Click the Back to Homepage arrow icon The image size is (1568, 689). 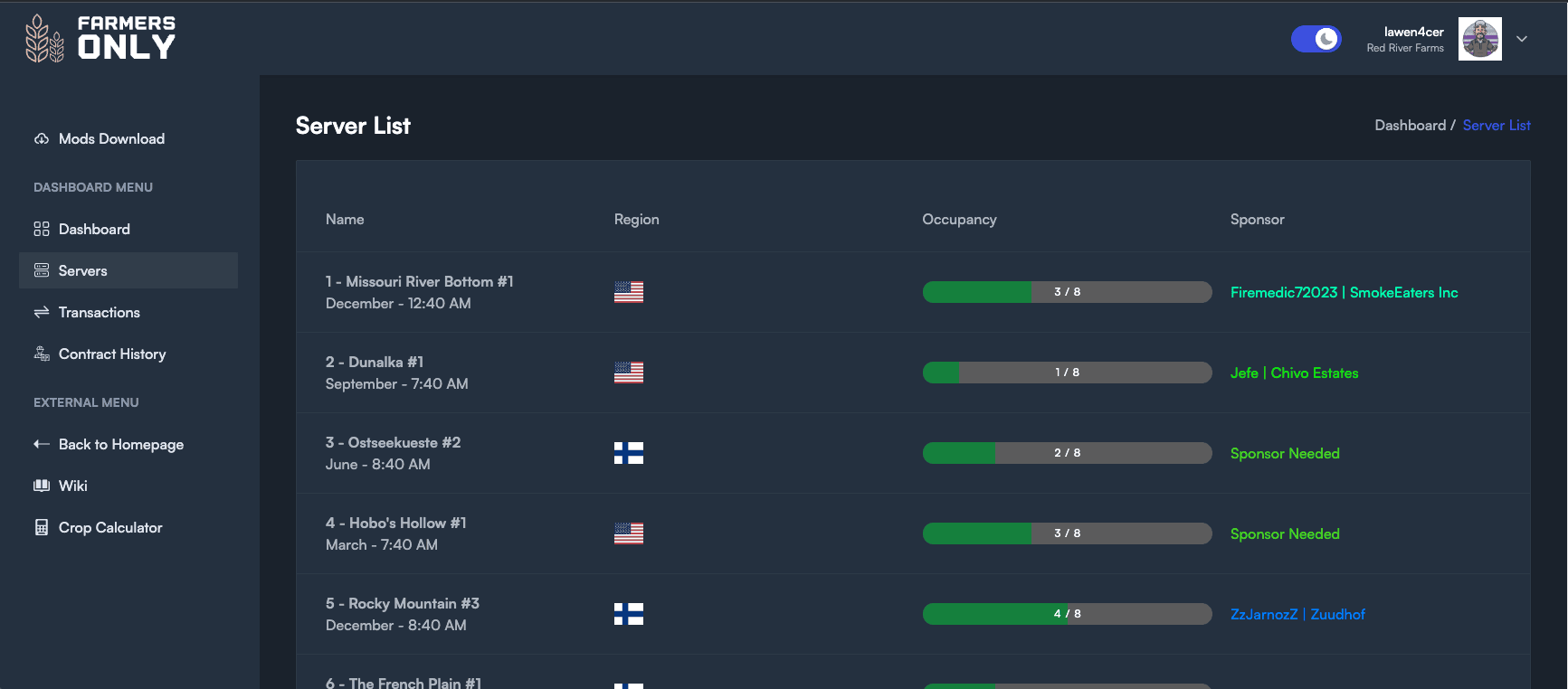pos(42,444)
